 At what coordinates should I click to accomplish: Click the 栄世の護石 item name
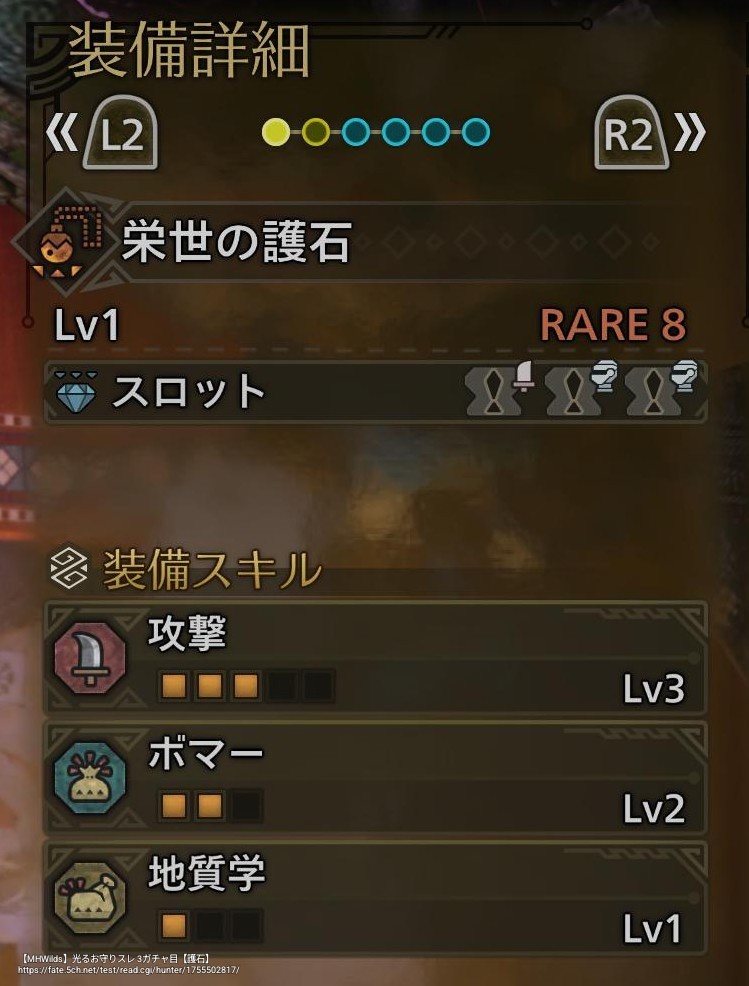[236, 241]
